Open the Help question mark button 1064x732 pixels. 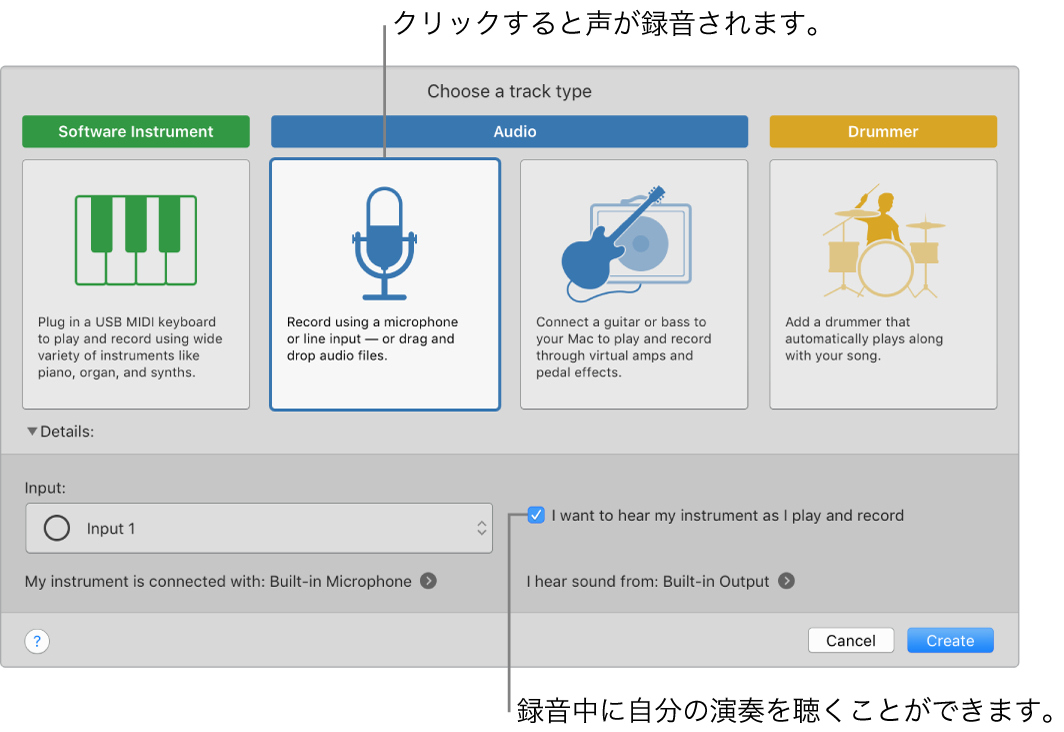(36, 640)
